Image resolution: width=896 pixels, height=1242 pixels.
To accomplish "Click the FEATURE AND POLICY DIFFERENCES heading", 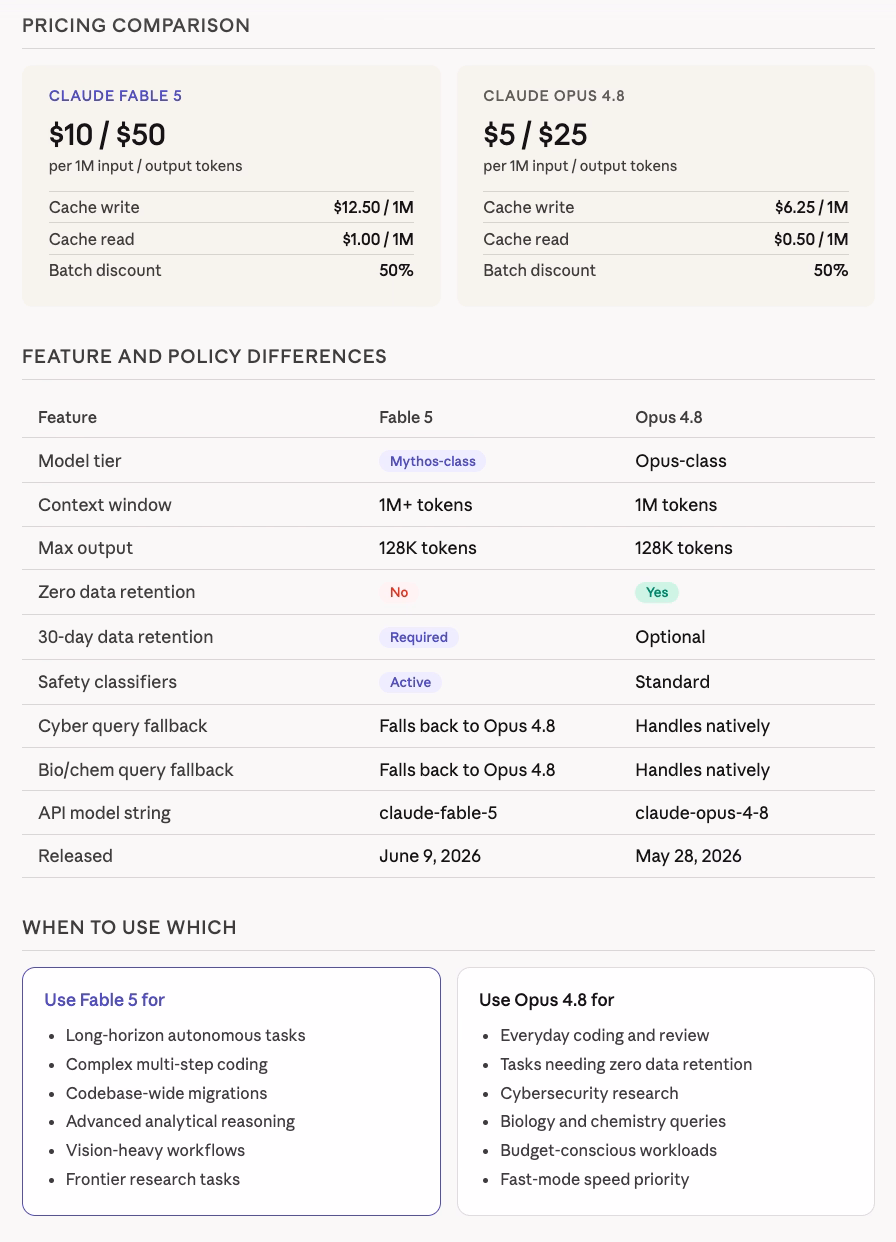I will point(204,357).
